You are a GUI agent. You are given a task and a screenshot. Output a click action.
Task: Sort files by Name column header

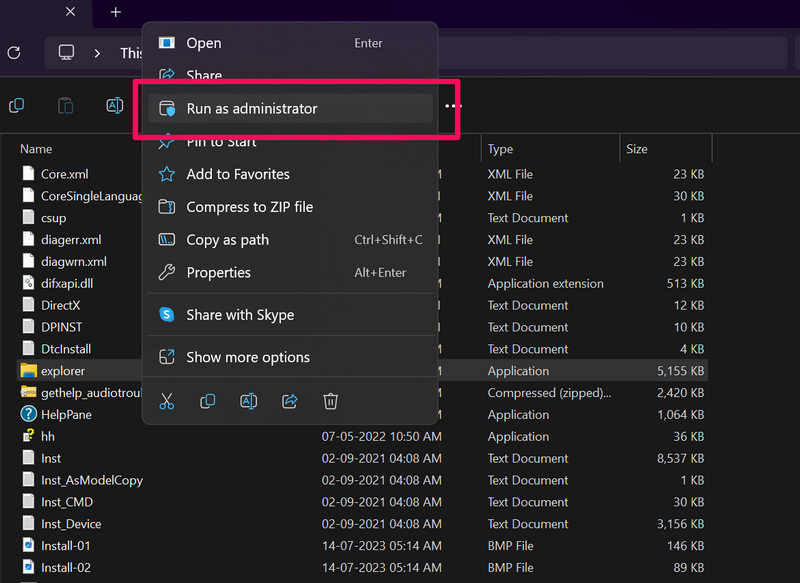pos(37,149)
